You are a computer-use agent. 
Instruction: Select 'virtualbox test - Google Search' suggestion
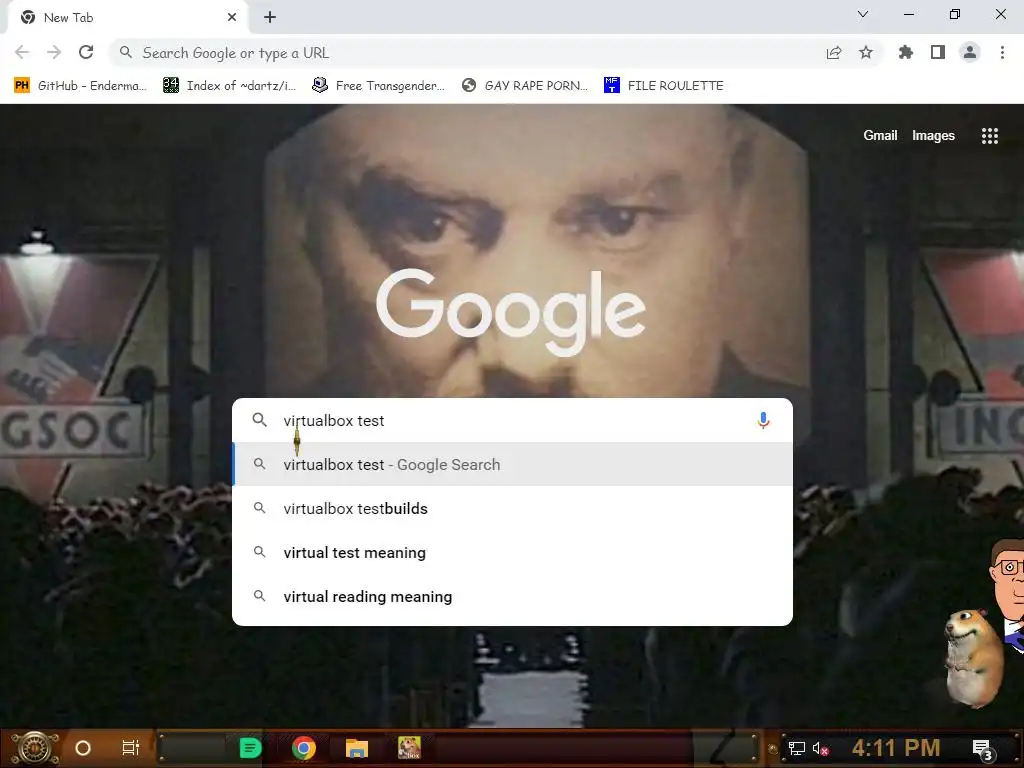pos(513,464)
